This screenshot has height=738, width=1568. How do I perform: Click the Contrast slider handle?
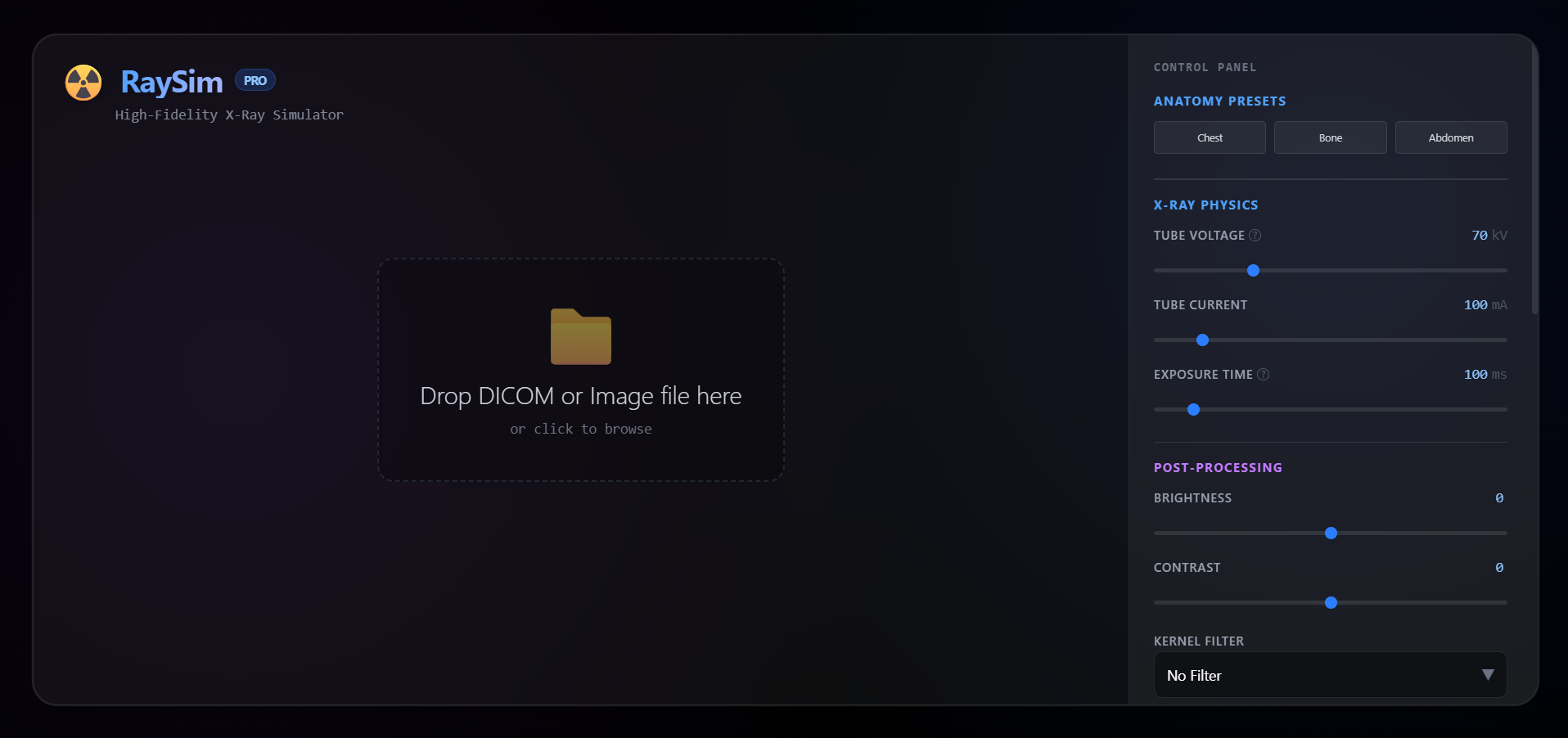[x=1331, y=602]
